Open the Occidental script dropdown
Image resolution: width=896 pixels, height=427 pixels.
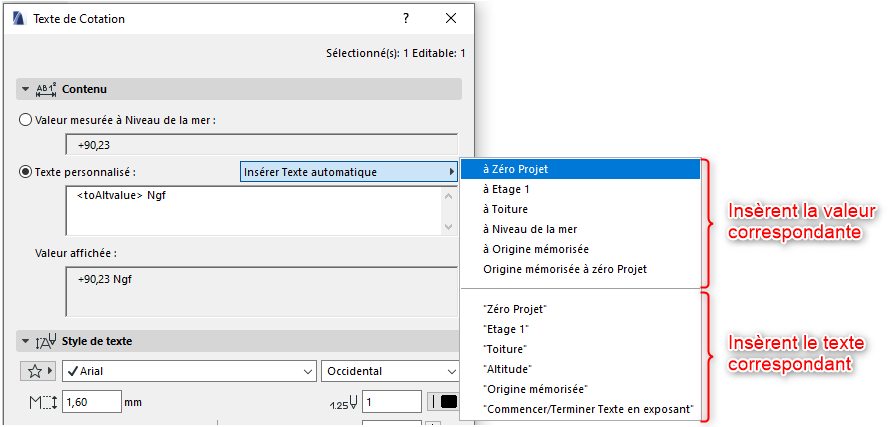pyautogui.click(x=388, y=371)
